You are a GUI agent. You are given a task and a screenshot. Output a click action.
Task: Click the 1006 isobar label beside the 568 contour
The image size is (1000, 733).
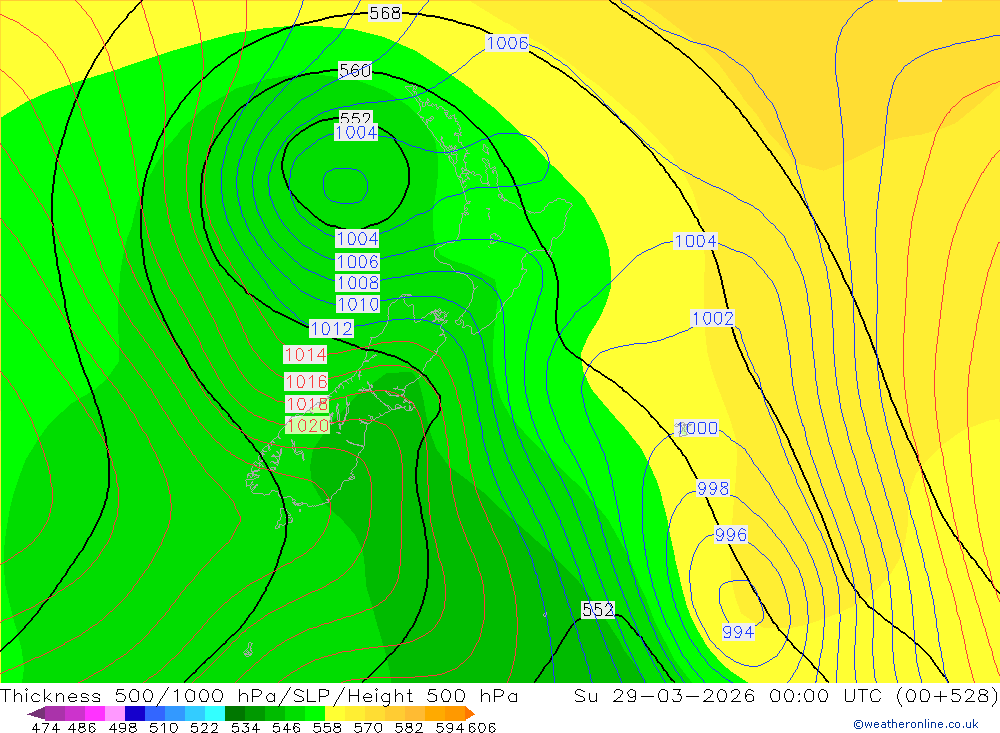point(508,43)
